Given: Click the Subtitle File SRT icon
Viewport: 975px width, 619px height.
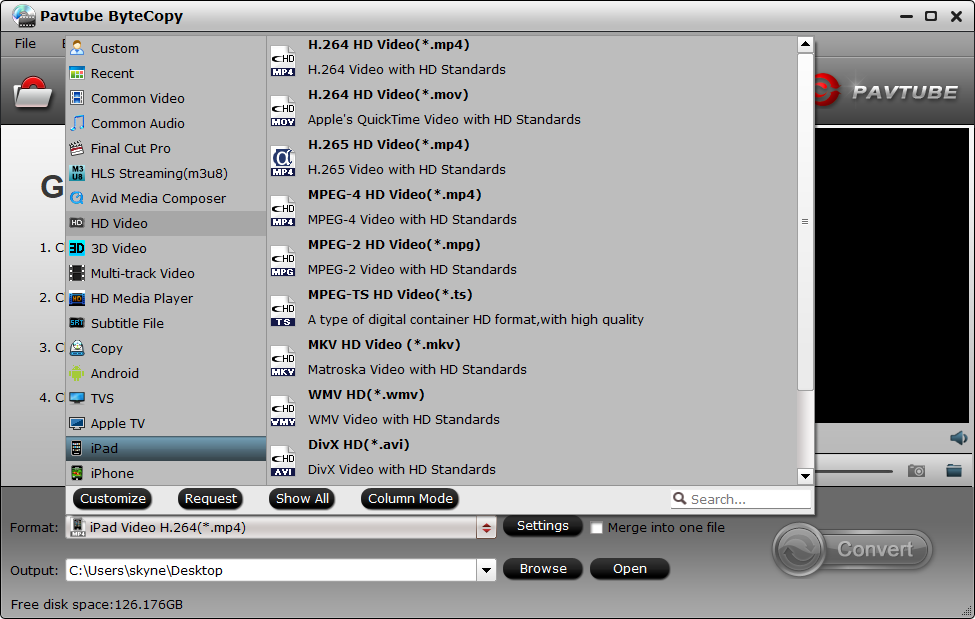Looking at the screenshot, I should coord(77,323).
